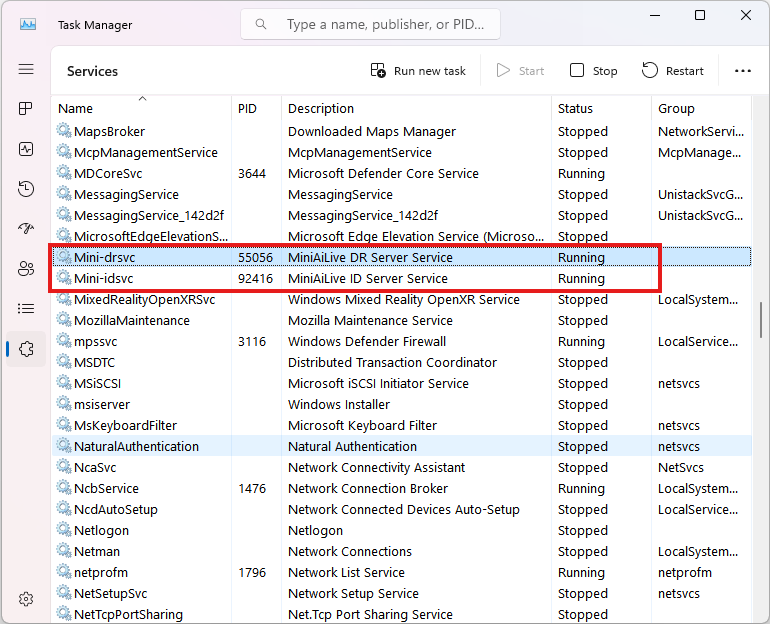Open the Details page icon
Screen dimensions: 770x624
[x=26, y=309]
